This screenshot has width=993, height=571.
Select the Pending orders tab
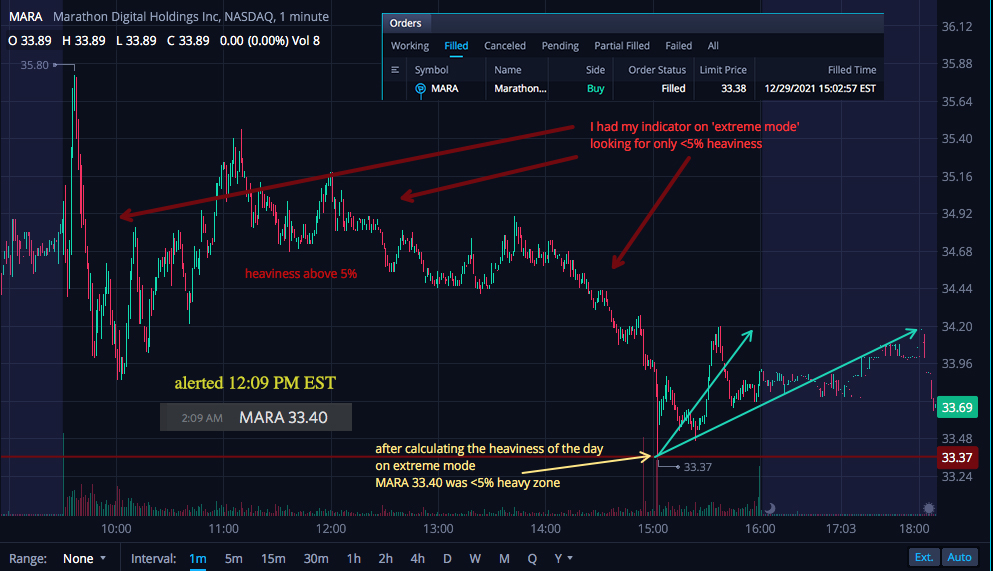coord(560,46)
